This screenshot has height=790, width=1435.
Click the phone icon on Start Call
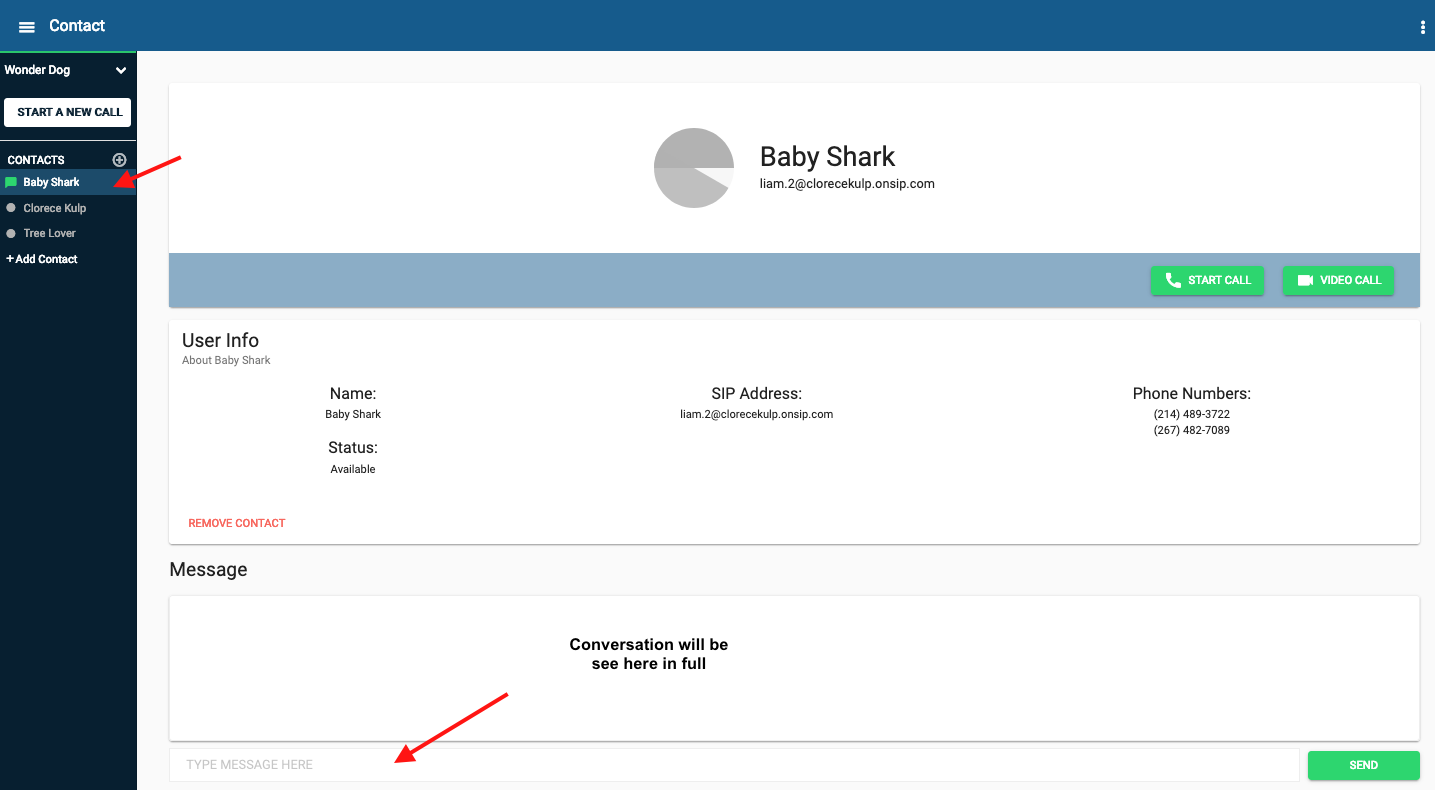(1172, 280)
